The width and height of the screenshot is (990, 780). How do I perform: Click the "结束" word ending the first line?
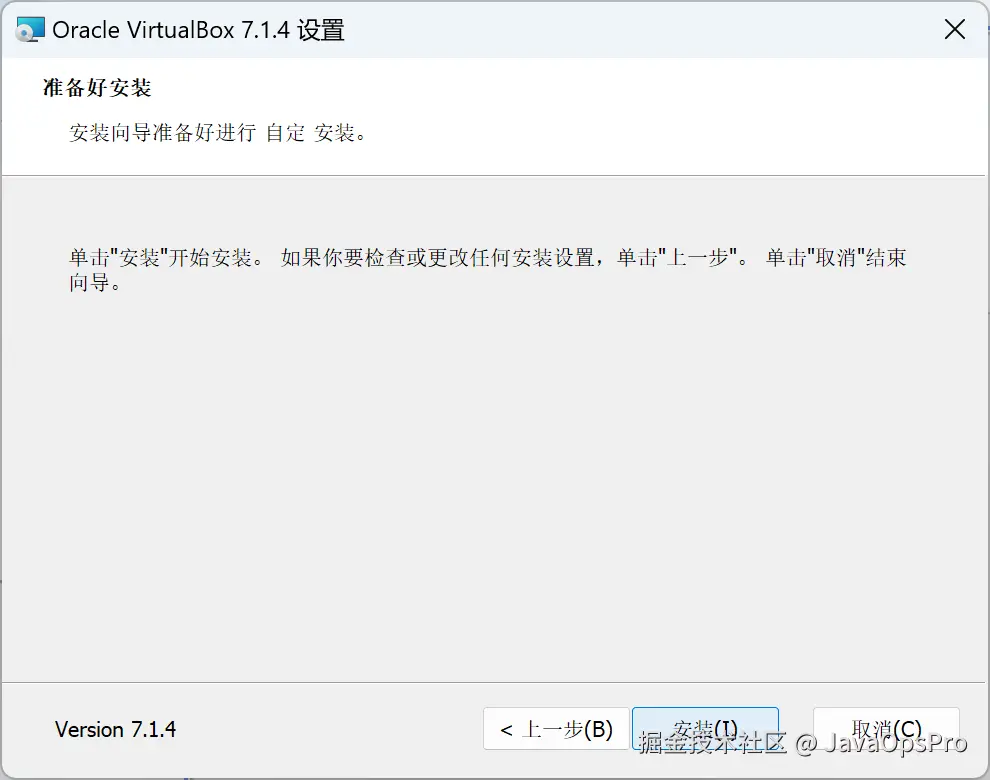(886, 258)
